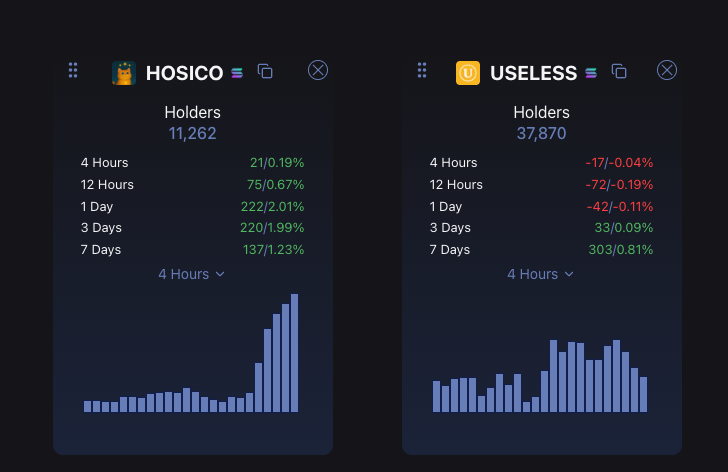Click HOSICO 1 Day change value 222/2.01%
Screen dimensions: 728x472
(x=277, y=206)
